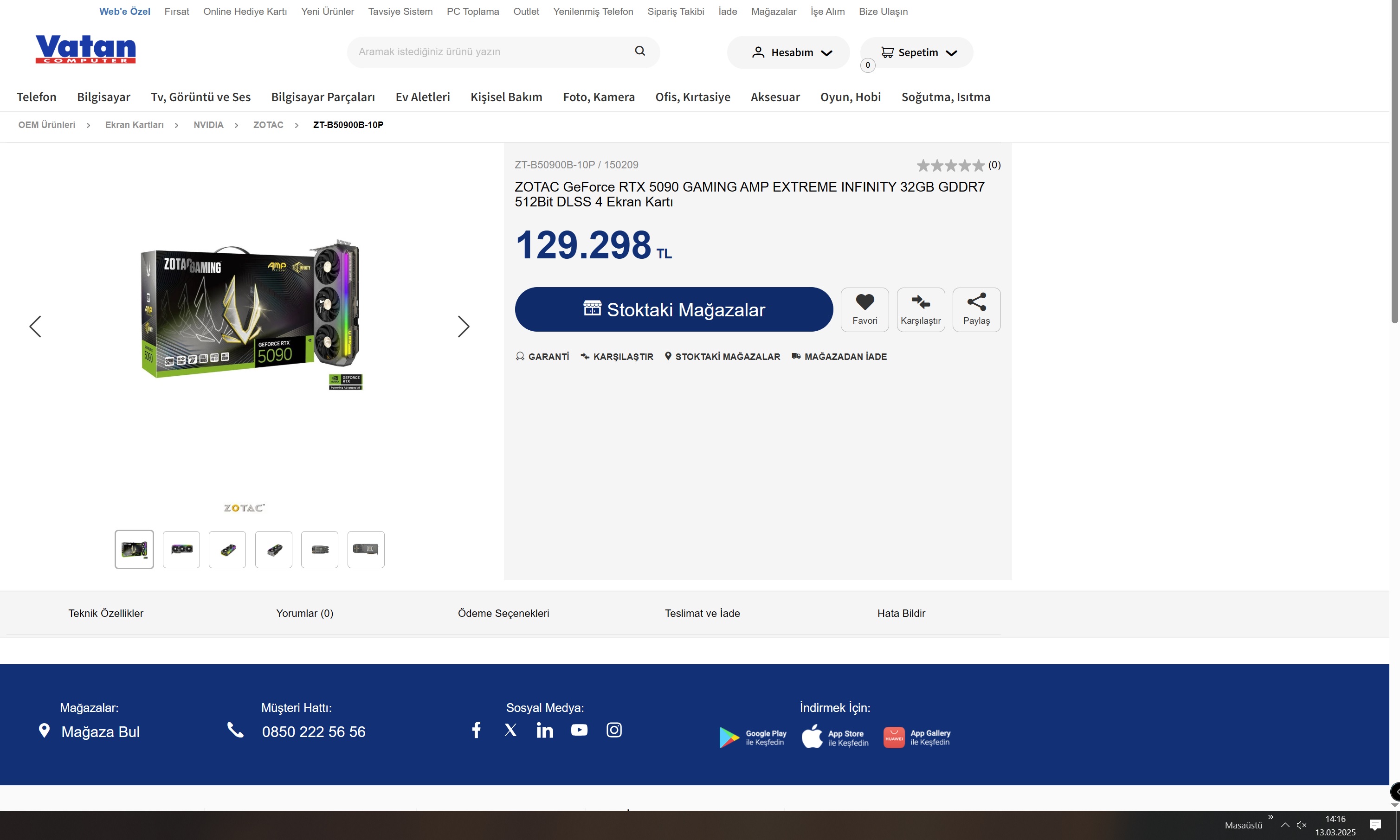Viewport: 1400px width, 840px height.
Task: Show previous product image arrow
Action: (x=35, y=327)
